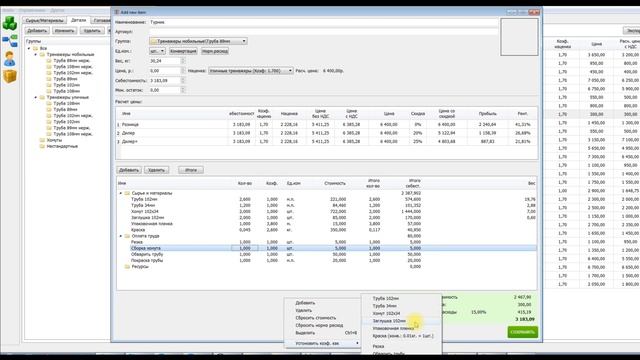Select Хомуты group in tree
The height and width of the screenshot is (360, 640).
pyautogui.click(x=54, y=140)
